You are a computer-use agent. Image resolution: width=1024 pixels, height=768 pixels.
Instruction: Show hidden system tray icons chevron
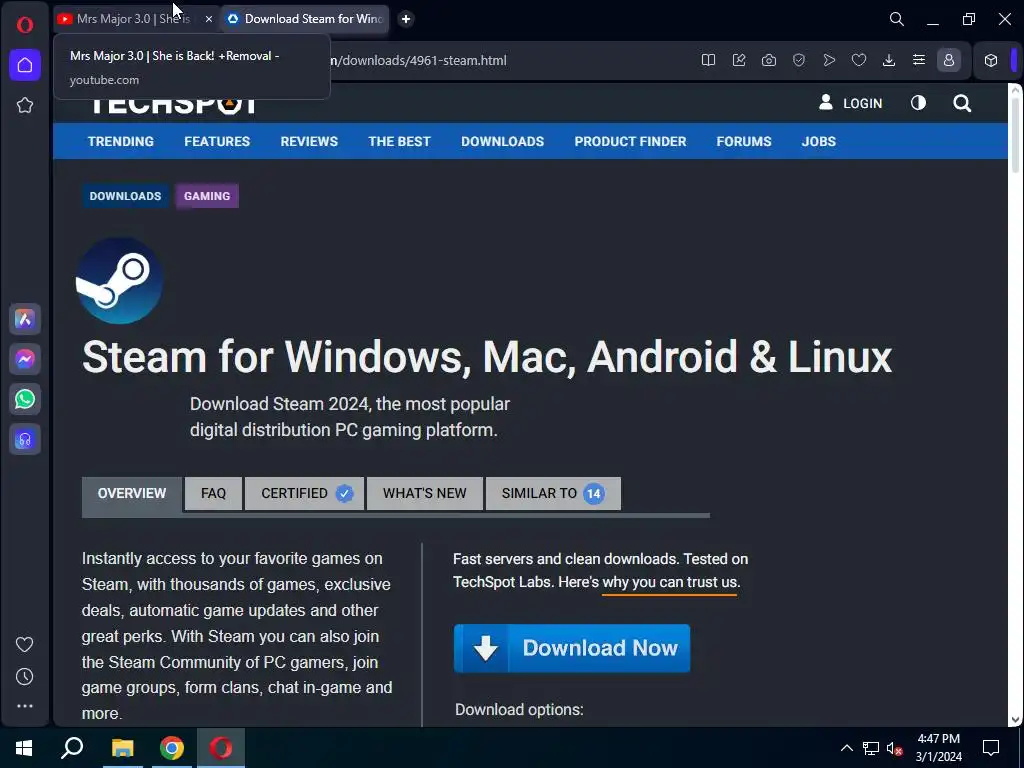[846, 748]
